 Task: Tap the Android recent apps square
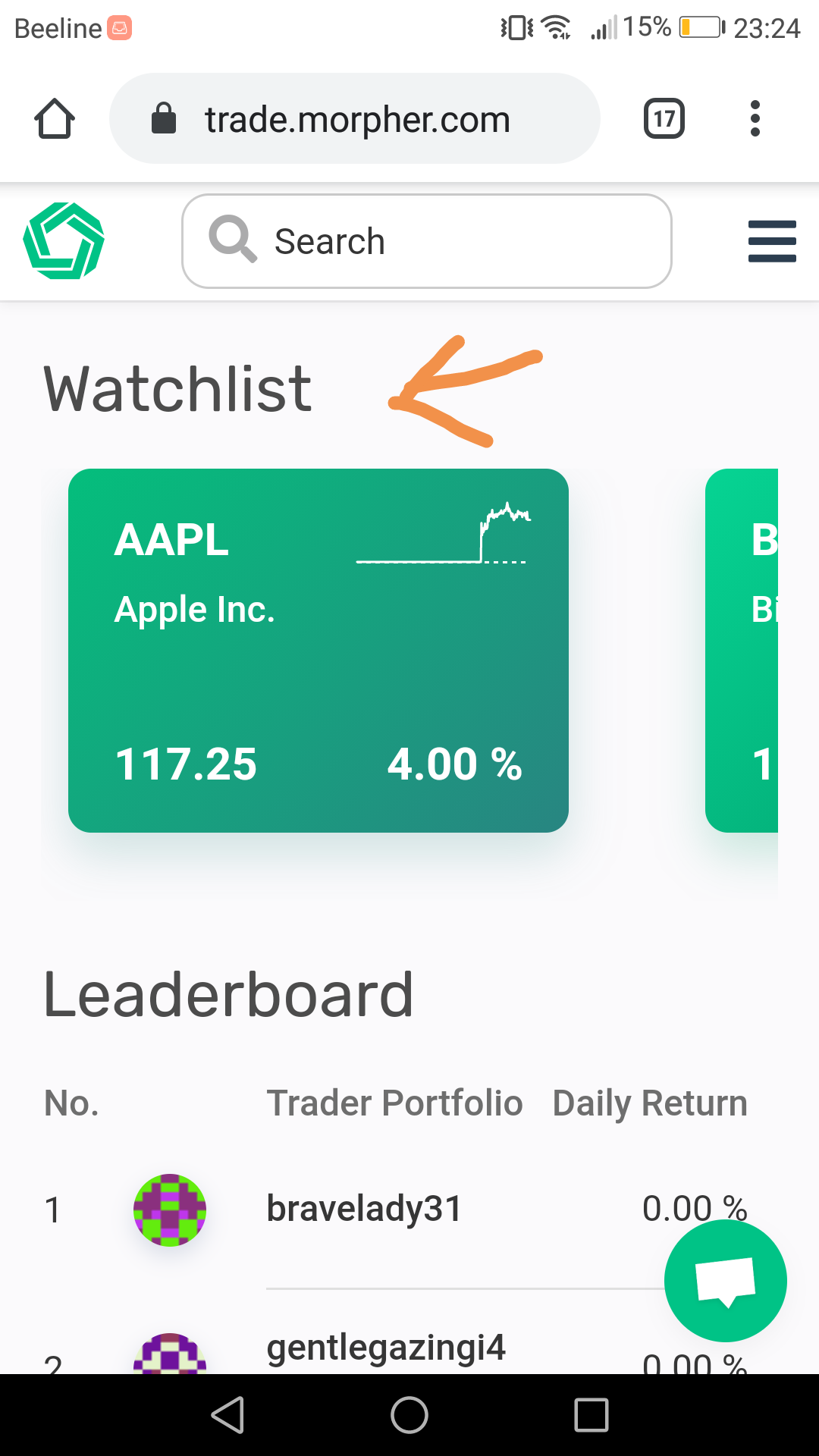click(x=591, y=1415)
